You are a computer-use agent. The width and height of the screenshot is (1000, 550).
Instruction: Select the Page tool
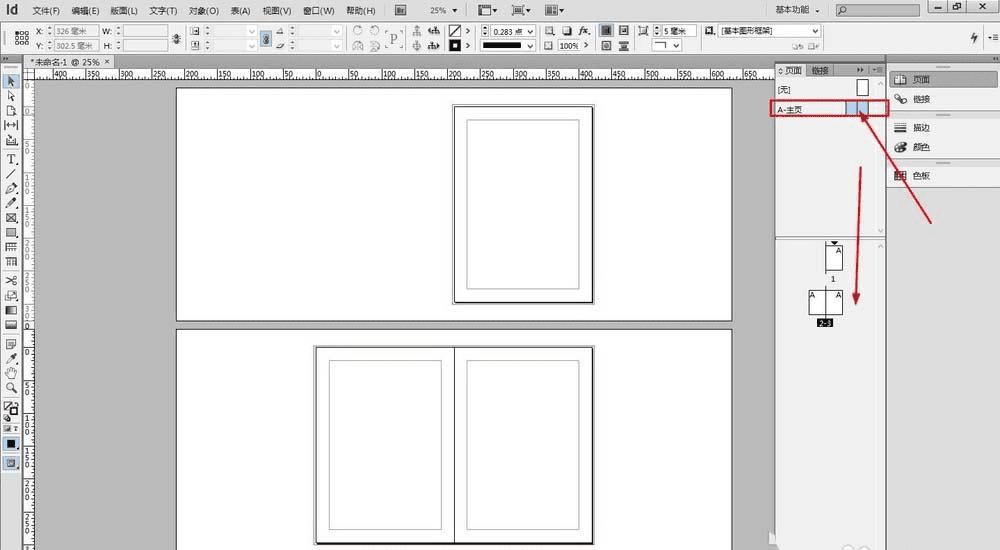pyautogui.click(x=11, y=110)
